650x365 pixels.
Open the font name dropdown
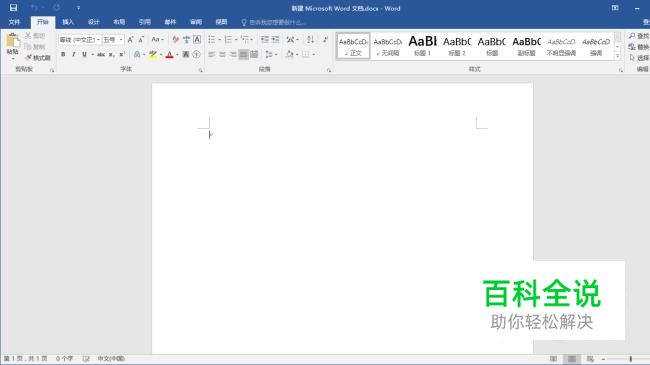pos(98,40)
